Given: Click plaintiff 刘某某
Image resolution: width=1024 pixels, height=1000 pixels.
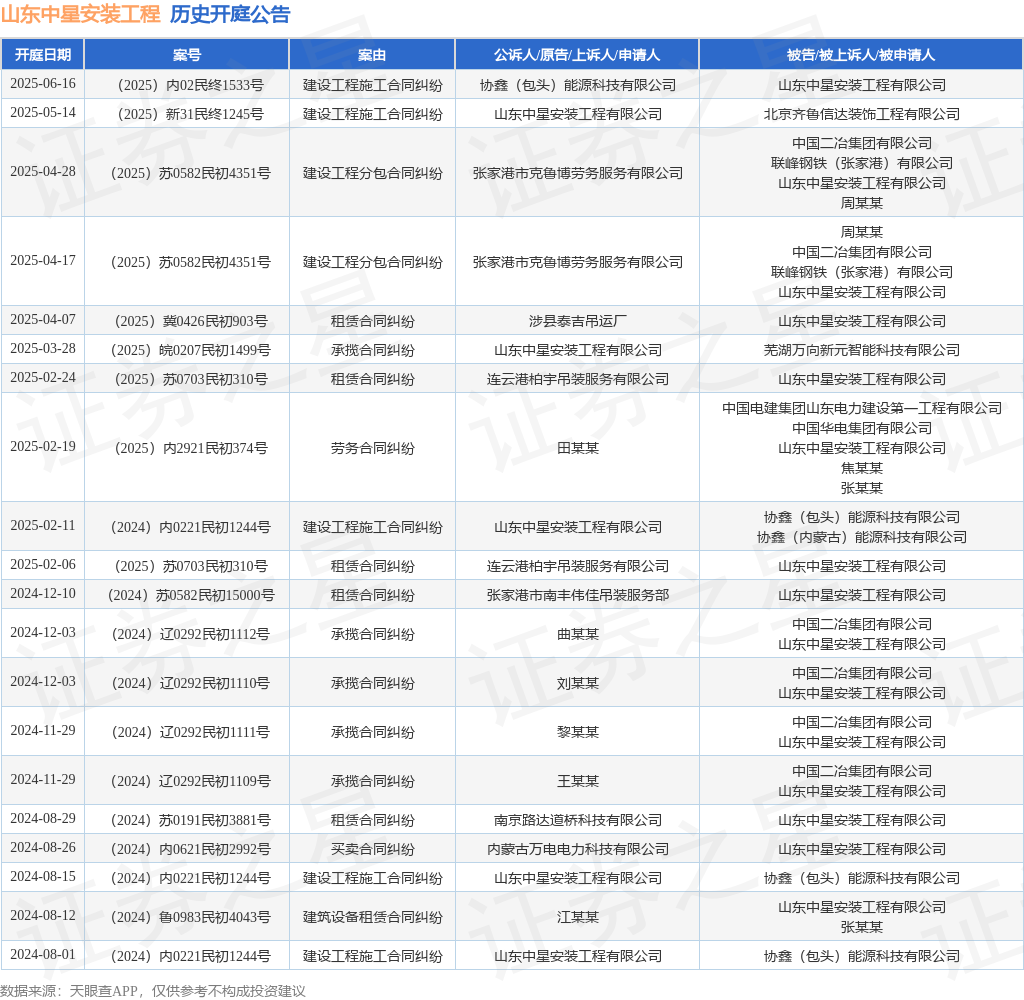Looking at the screenshot, I should pos(577,683).
